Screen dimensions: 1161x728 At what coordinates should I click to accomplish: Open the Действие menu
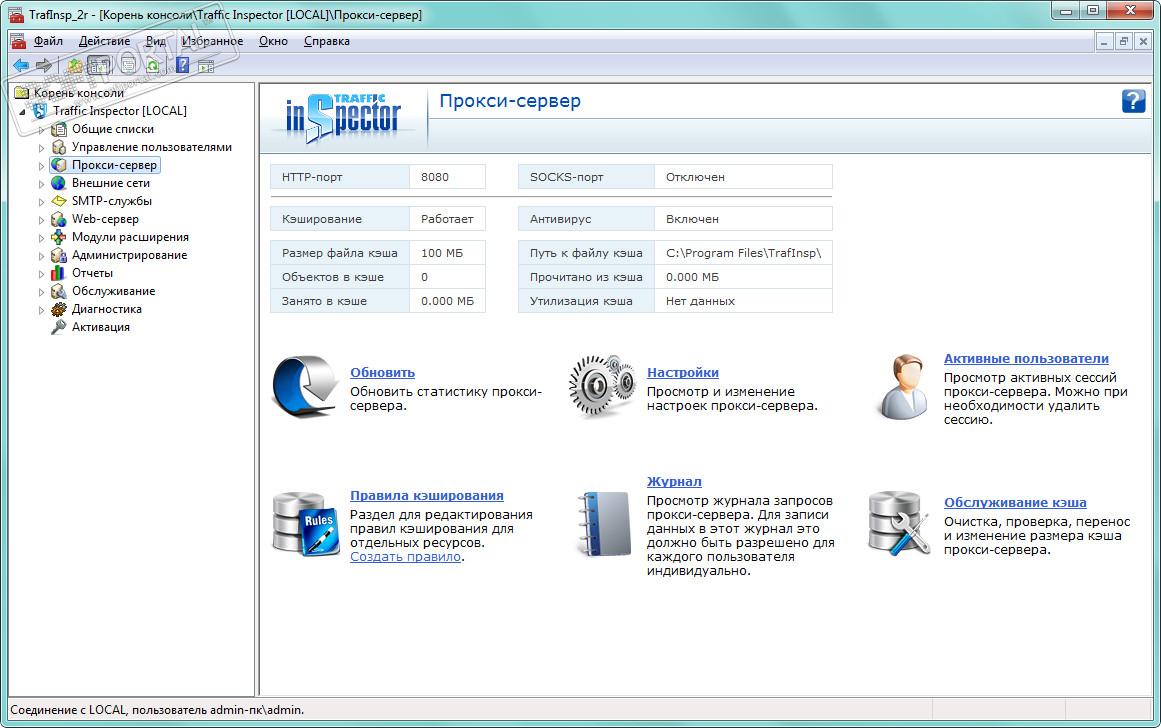coord(104,41)
